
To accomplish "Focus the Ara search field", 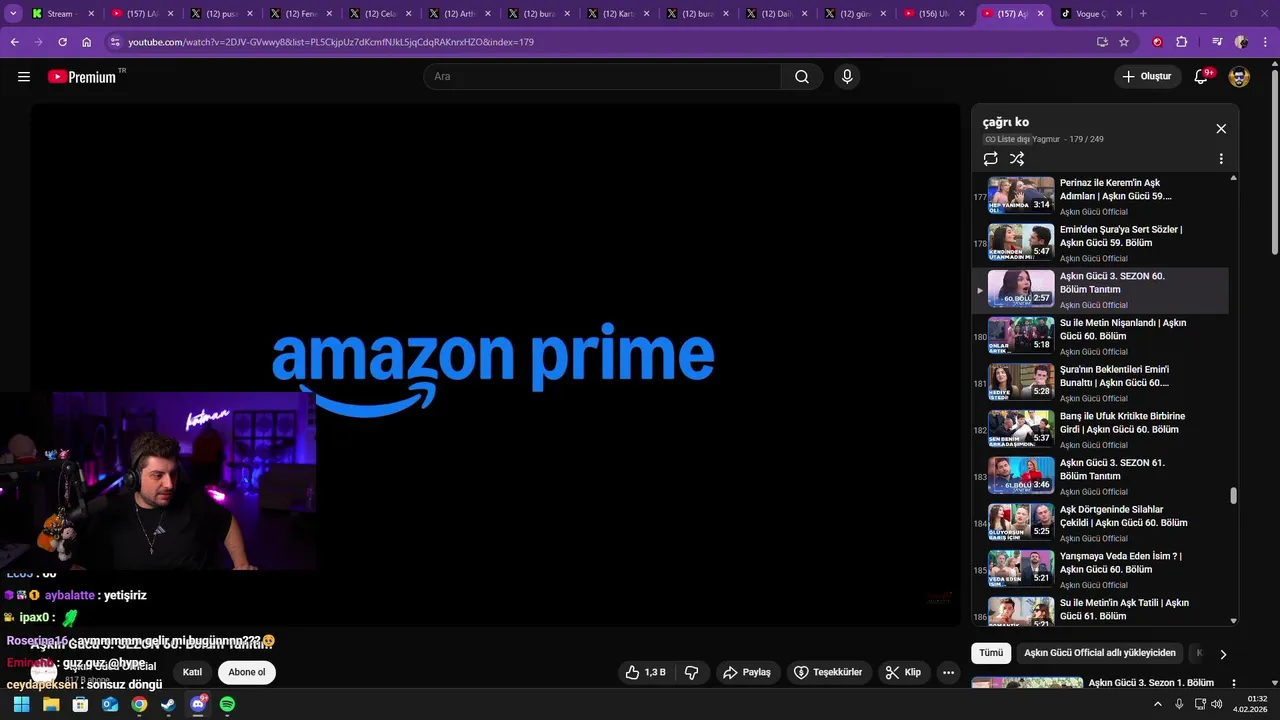I will [x=603, y=77].
